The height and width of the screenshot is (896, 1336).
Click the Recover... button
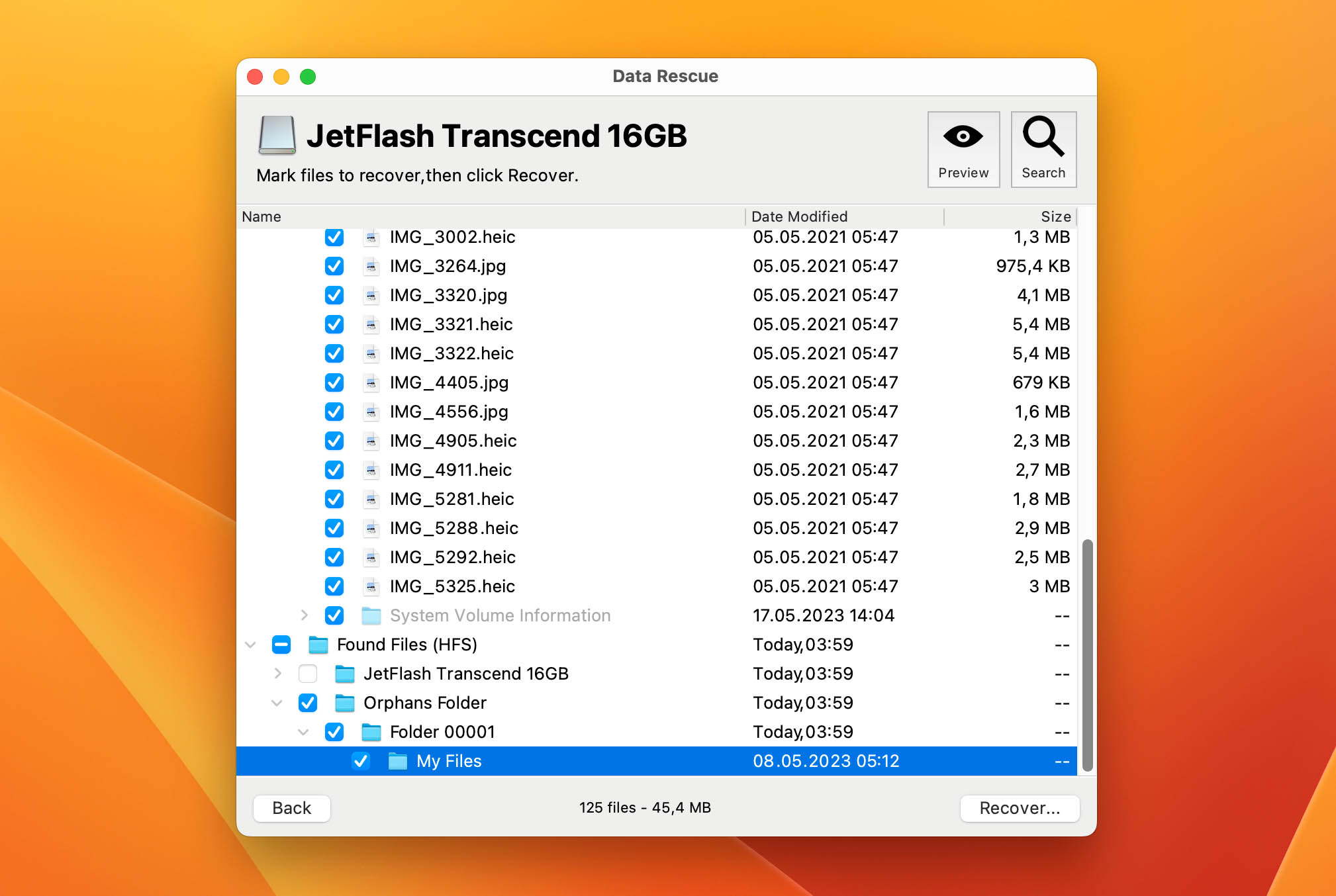1020,808
